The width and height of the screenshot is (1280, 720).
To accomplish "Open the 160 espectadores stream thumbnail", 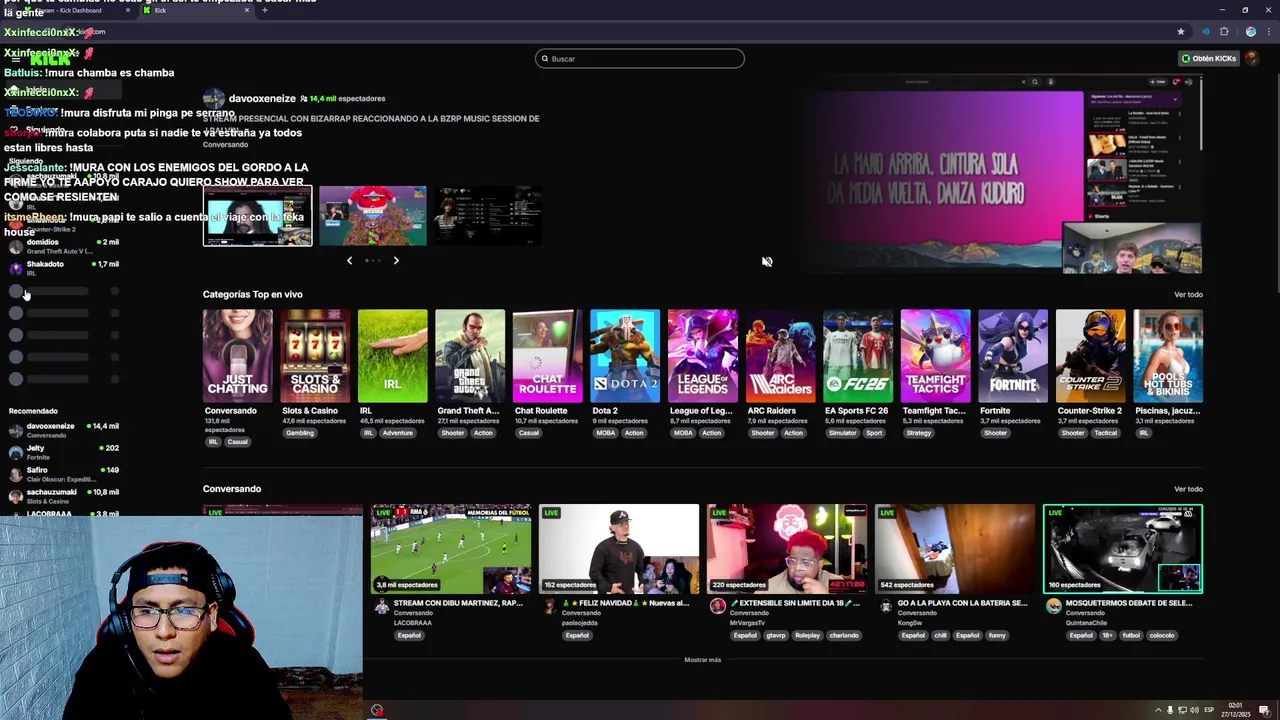I will pos(1123,549).
